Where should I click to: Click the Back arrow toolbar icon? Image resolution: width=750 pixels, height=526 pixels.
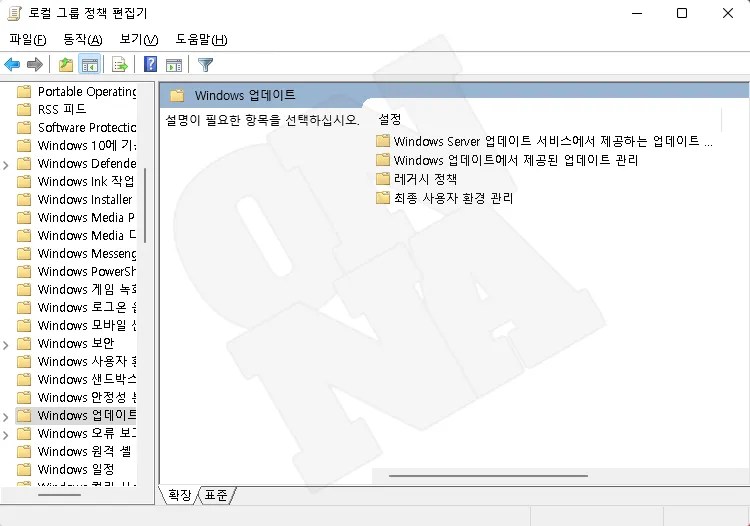pyautogui.click(x=12, y=64)
